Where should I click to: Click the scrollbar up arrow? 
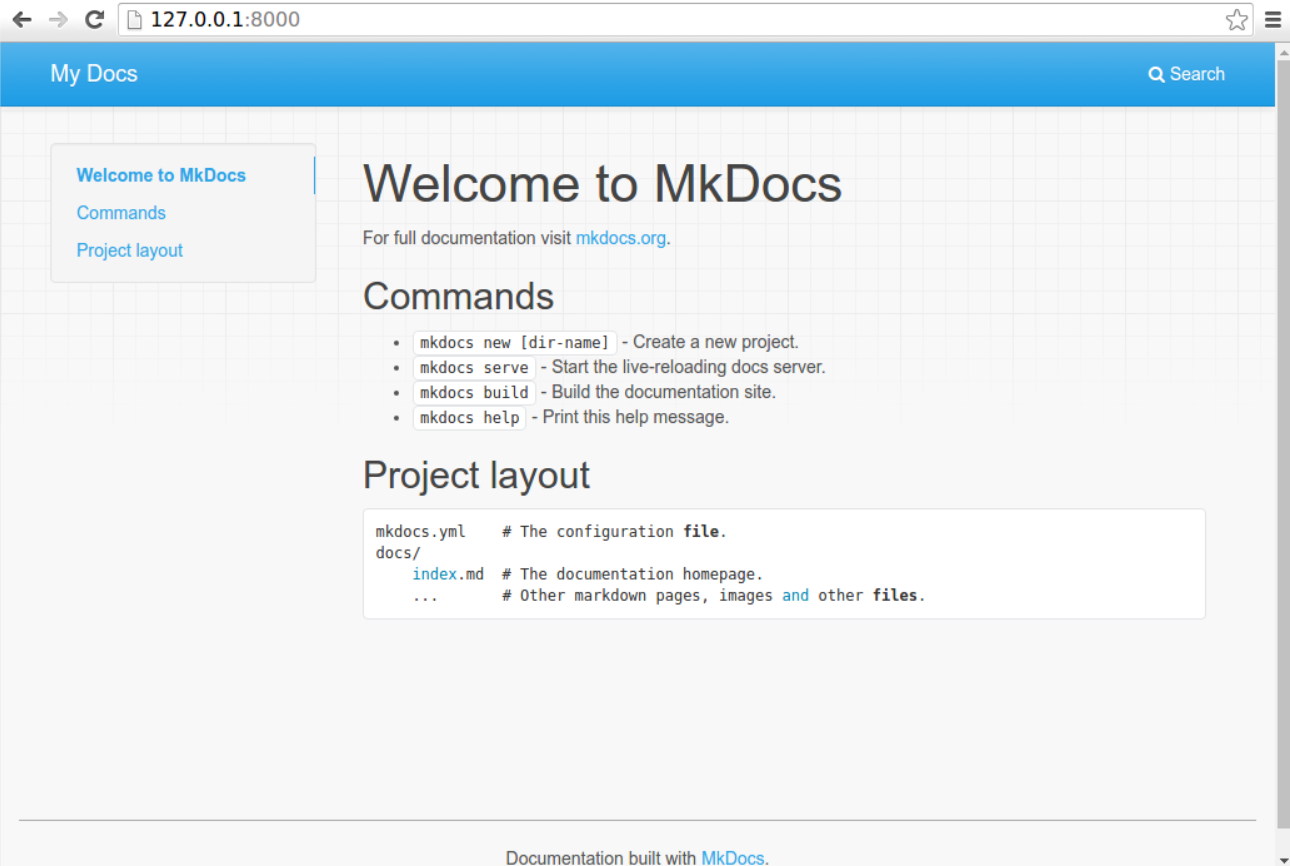point(1283,50)
